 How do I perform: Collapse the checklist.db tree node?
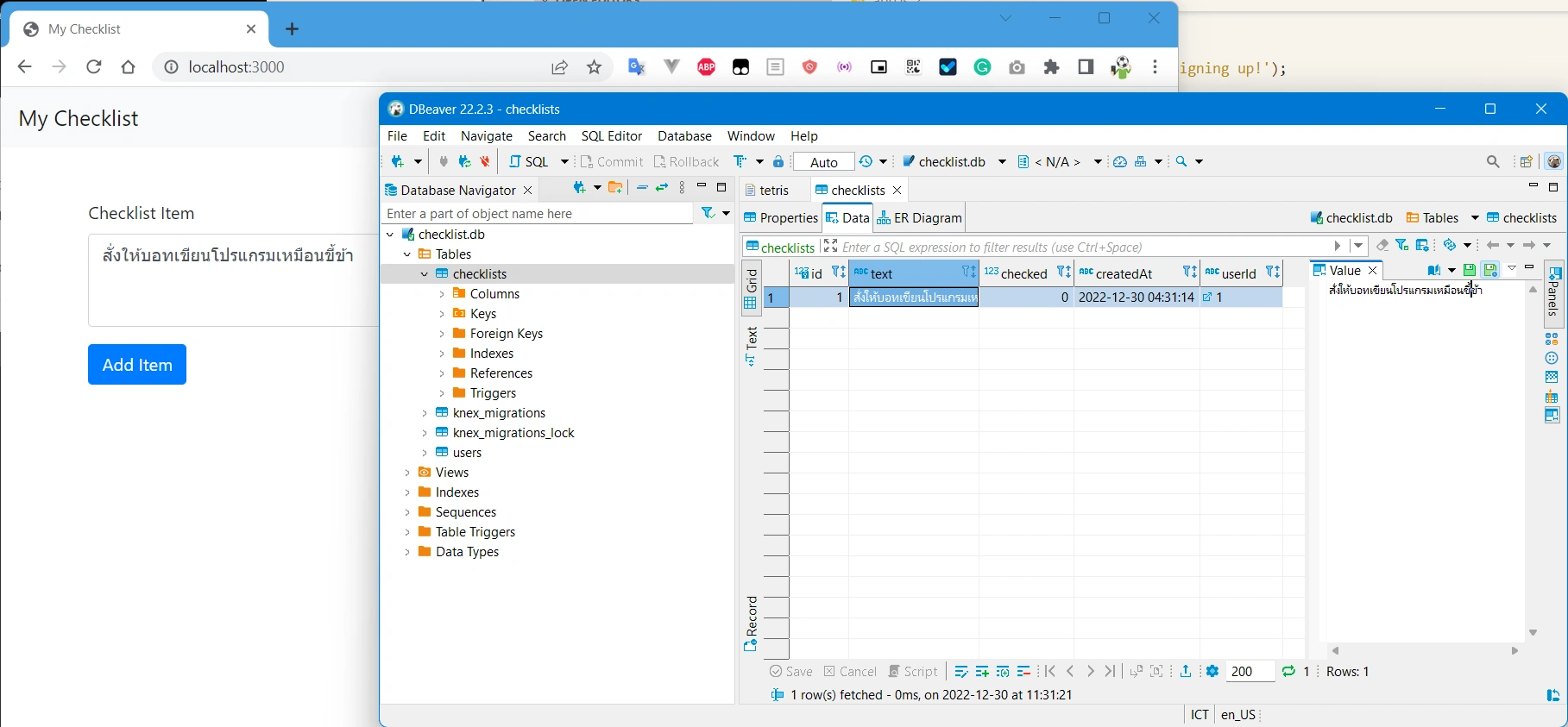tap(390, 235)
